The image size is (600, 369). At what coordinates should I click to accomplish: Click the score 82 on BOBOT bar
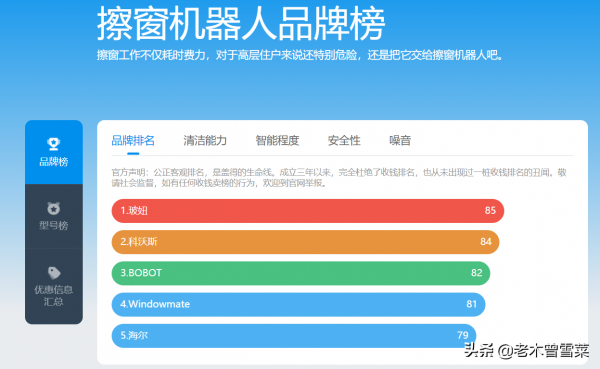[x=476, y=273]
